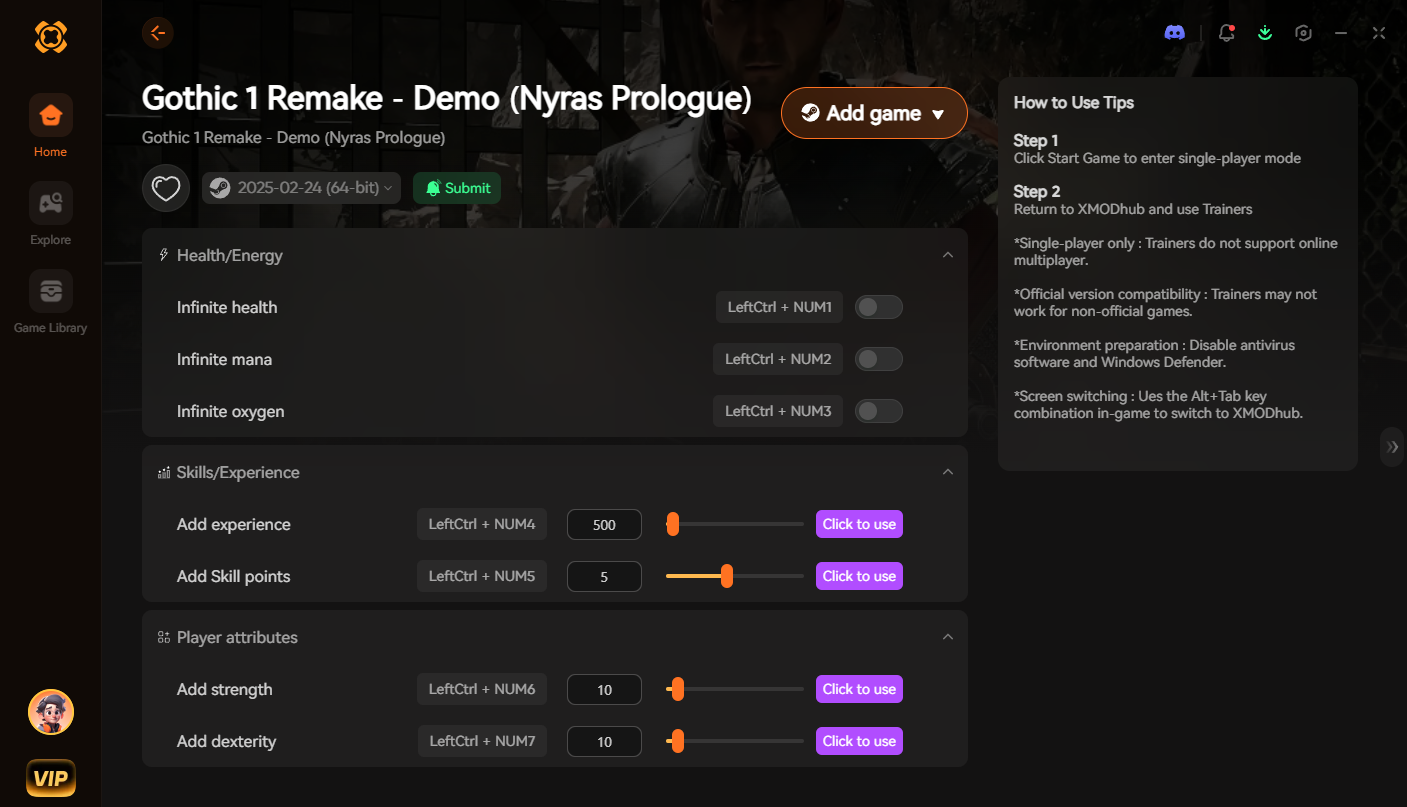Image resolution: width=1407 pixels, height=807 pixels.
Task: Click the Add Skill points slider handle
Action: [727, 576]
